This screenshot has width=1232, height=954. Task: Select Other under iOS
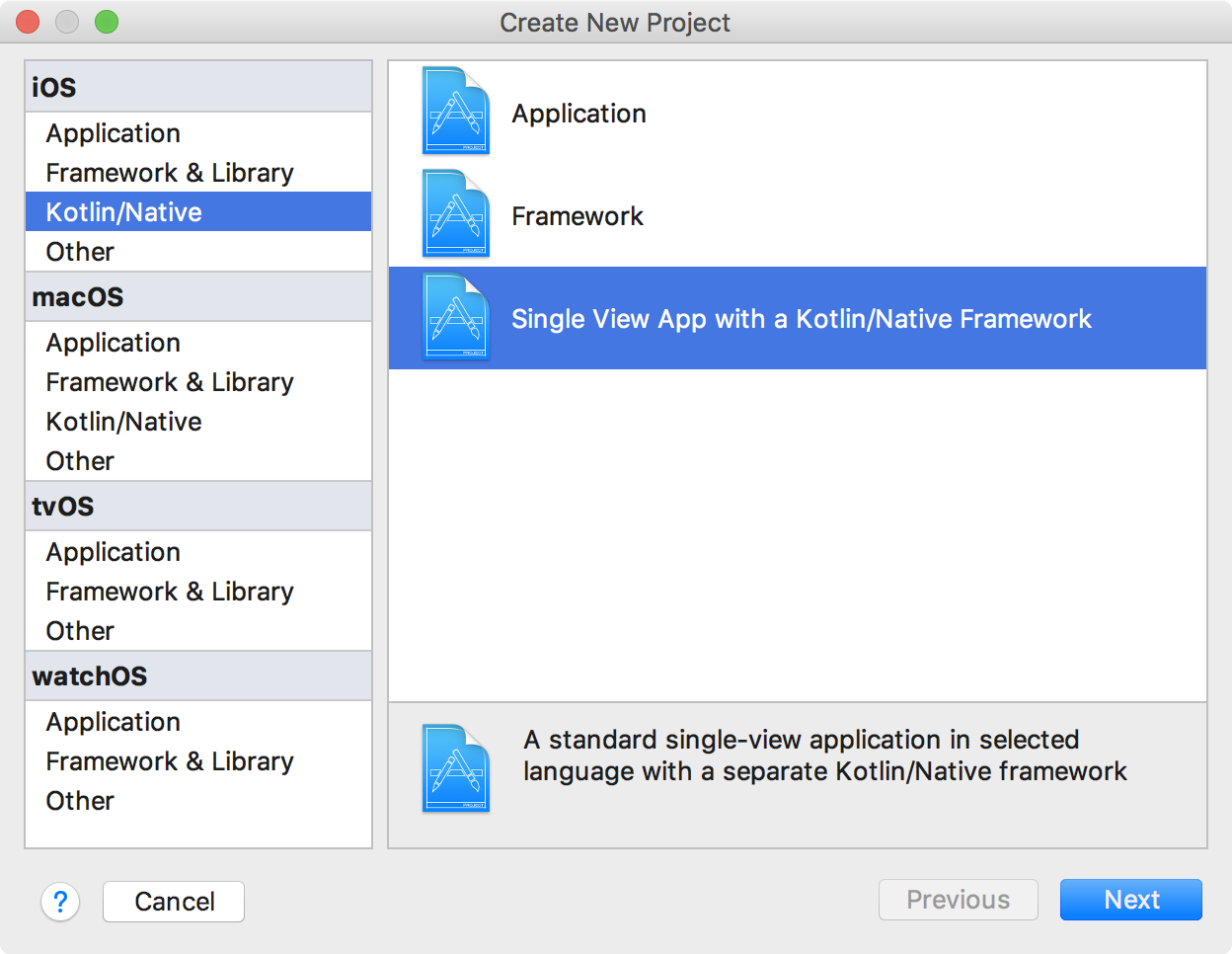(x=198, y=251)
